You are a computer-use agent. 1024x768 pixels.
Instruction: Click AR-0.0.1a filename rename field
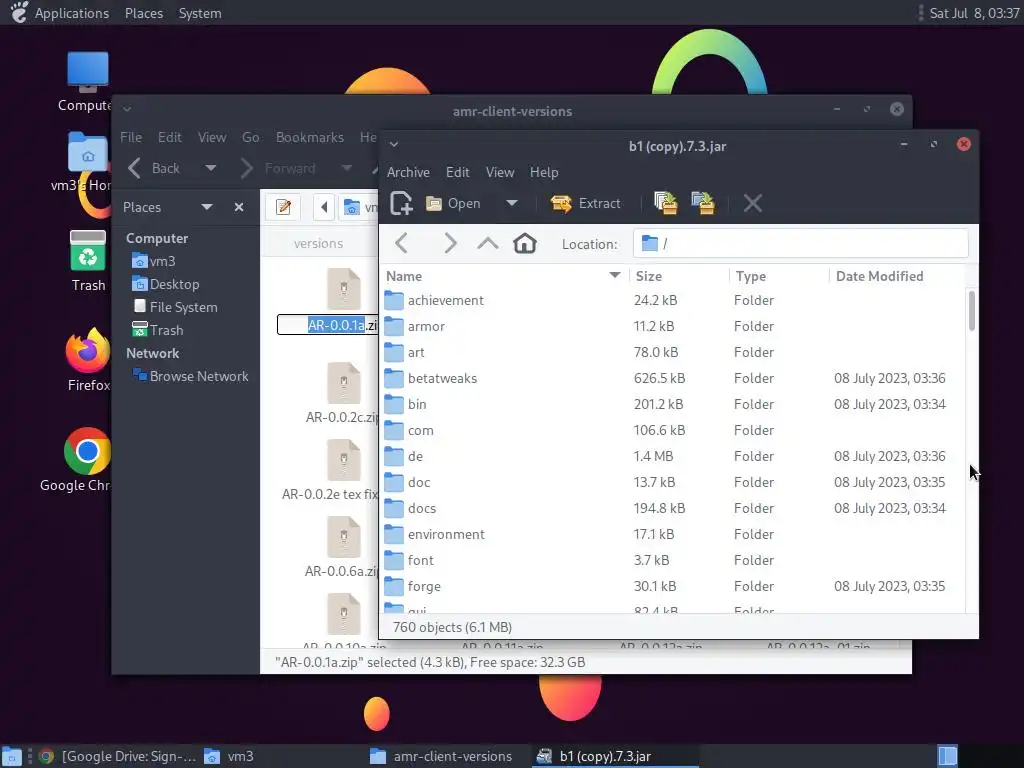coord(327,325)
